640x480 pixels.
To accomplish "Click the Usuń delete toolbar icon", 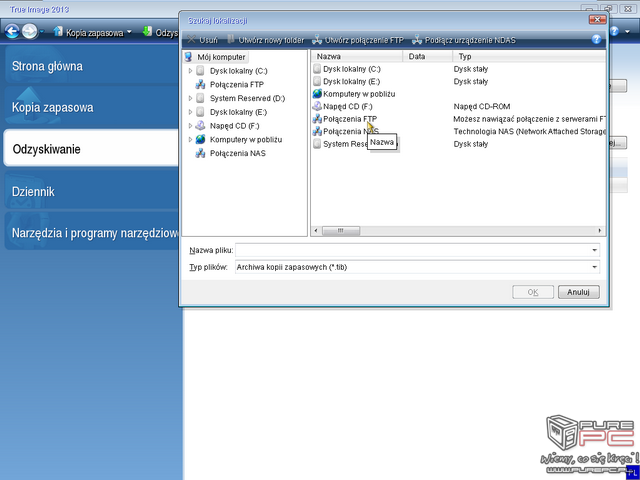I will 191,40.
